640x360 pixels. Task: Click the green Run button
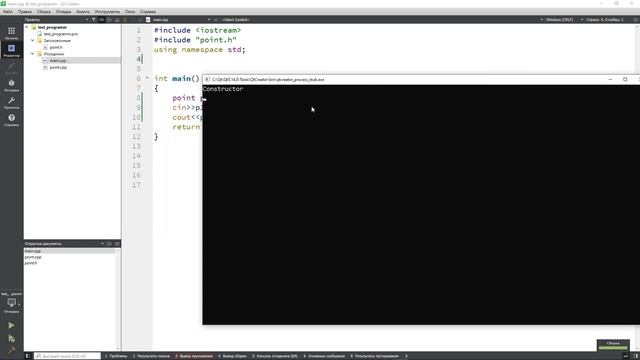point(11,325)
